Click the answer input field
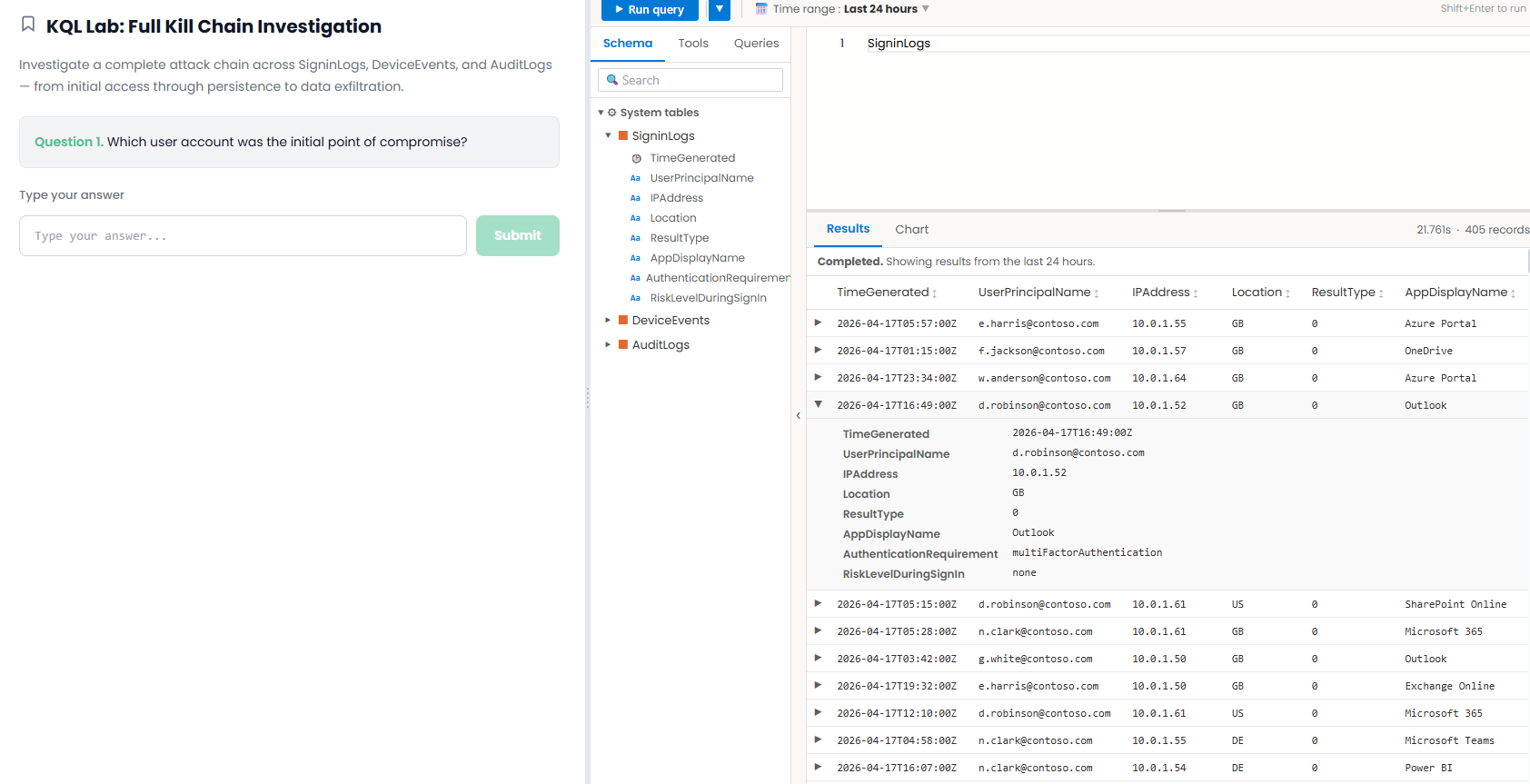Image resolution: width=1530 pixels, height=784 pixels. point(243,235)
